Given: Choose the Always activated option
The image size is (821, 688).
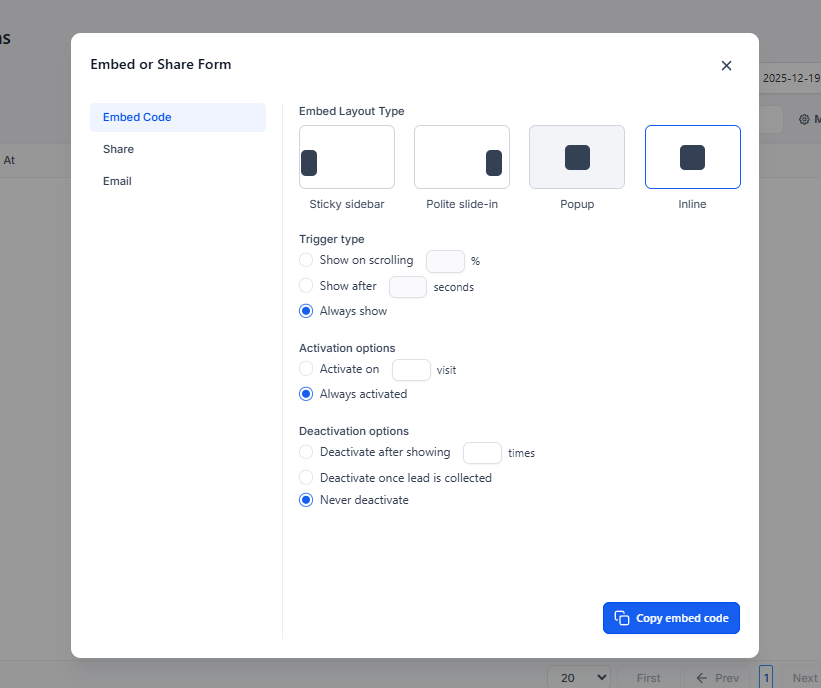Looking at the screenshot, I should (306, 394).
